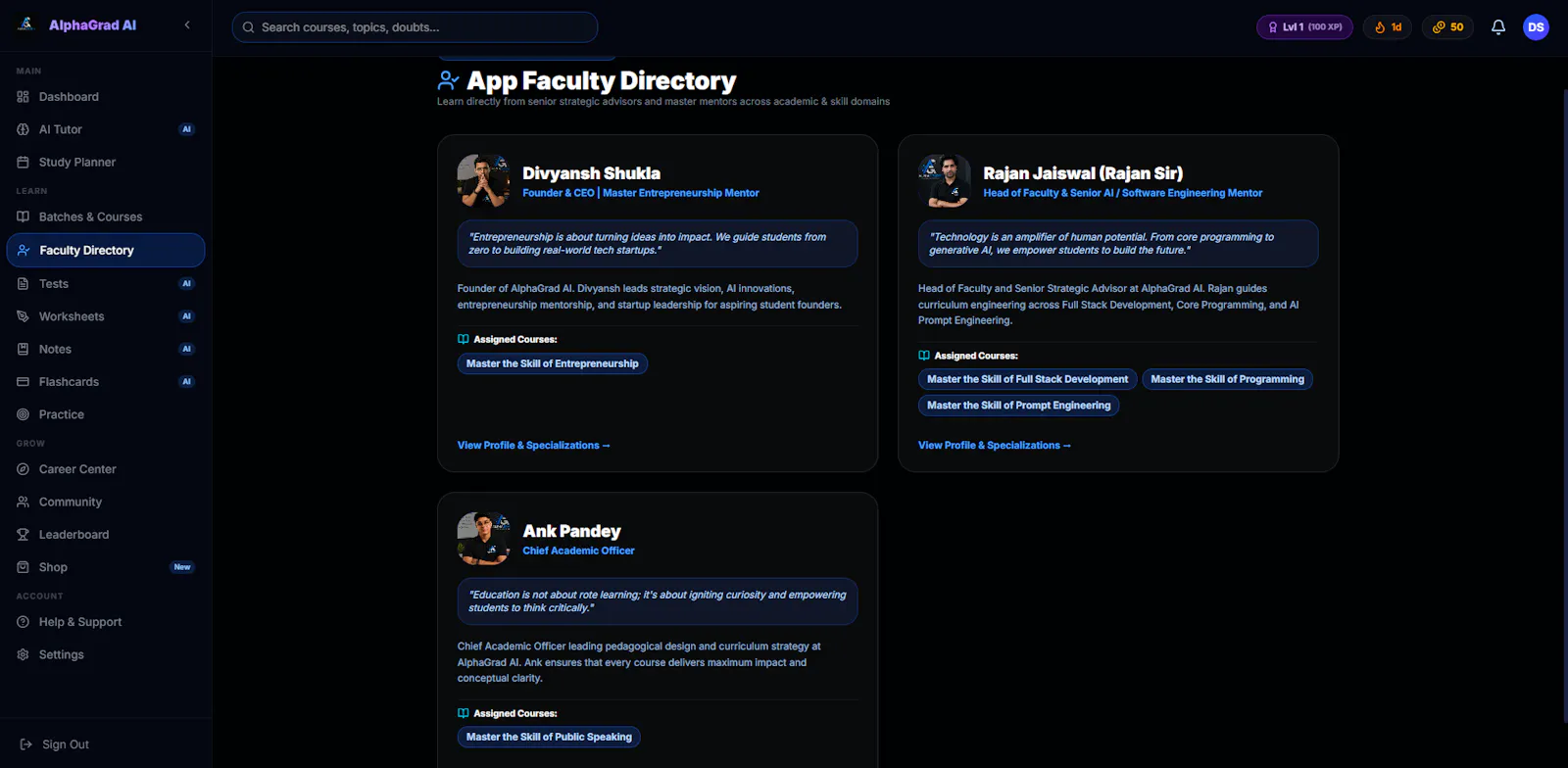The image size is (1568, 768).
Task: Click the Career Center compass icon
Action: (23, 469)
